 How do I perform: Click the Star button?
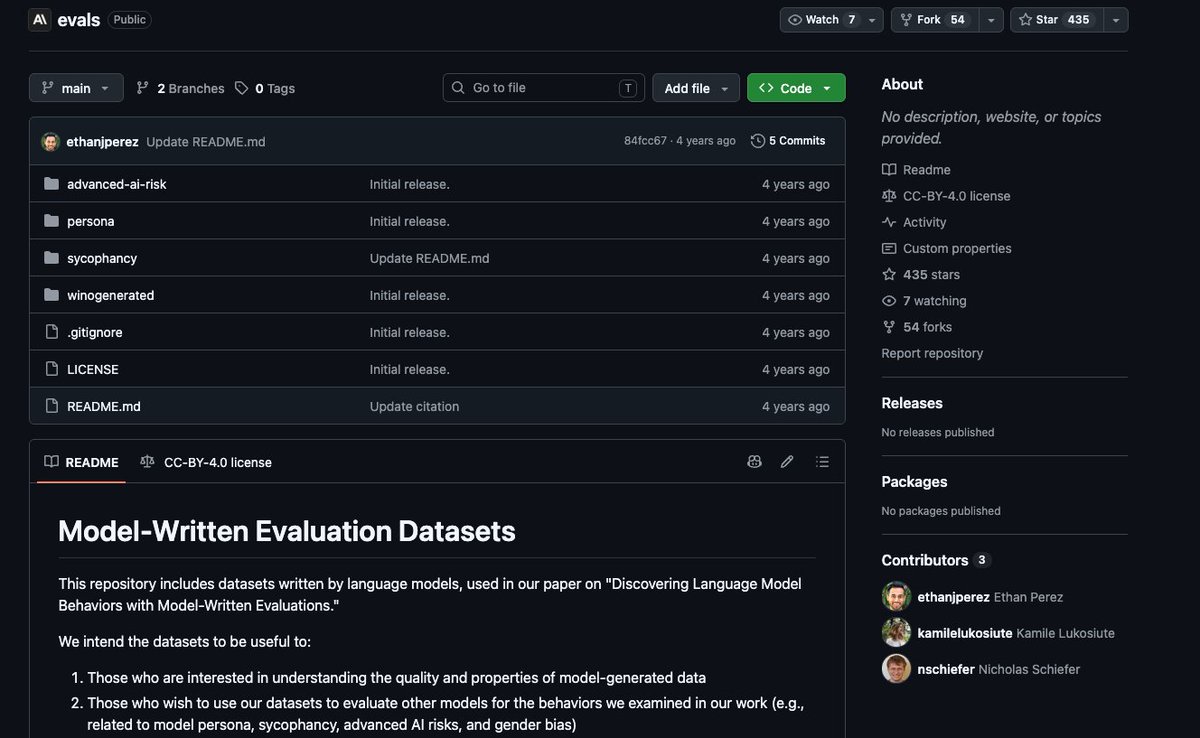point(1055,20)
